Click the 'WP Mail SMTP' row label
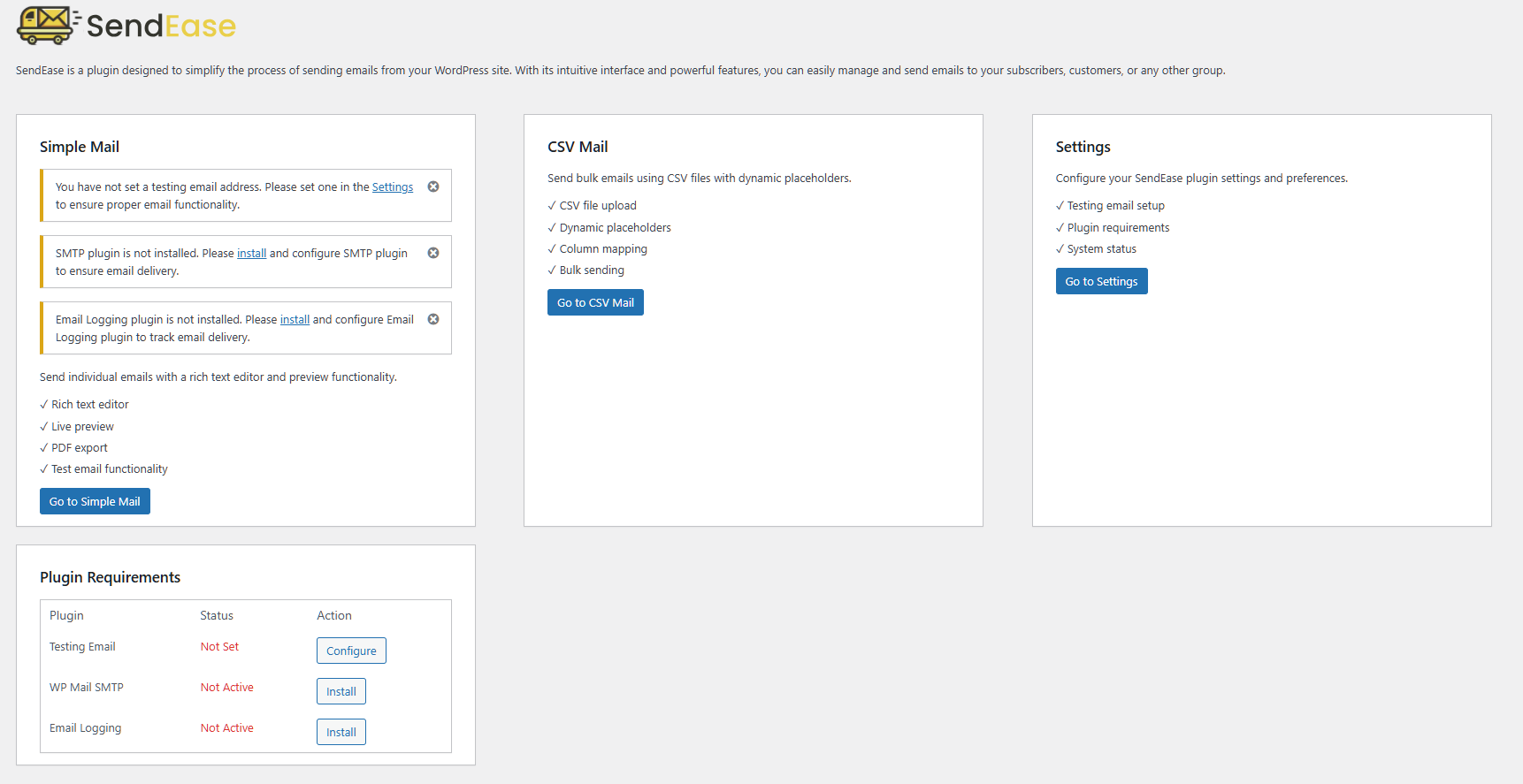This screenshot has width=1523, height=784. click(x=87, y=688)
